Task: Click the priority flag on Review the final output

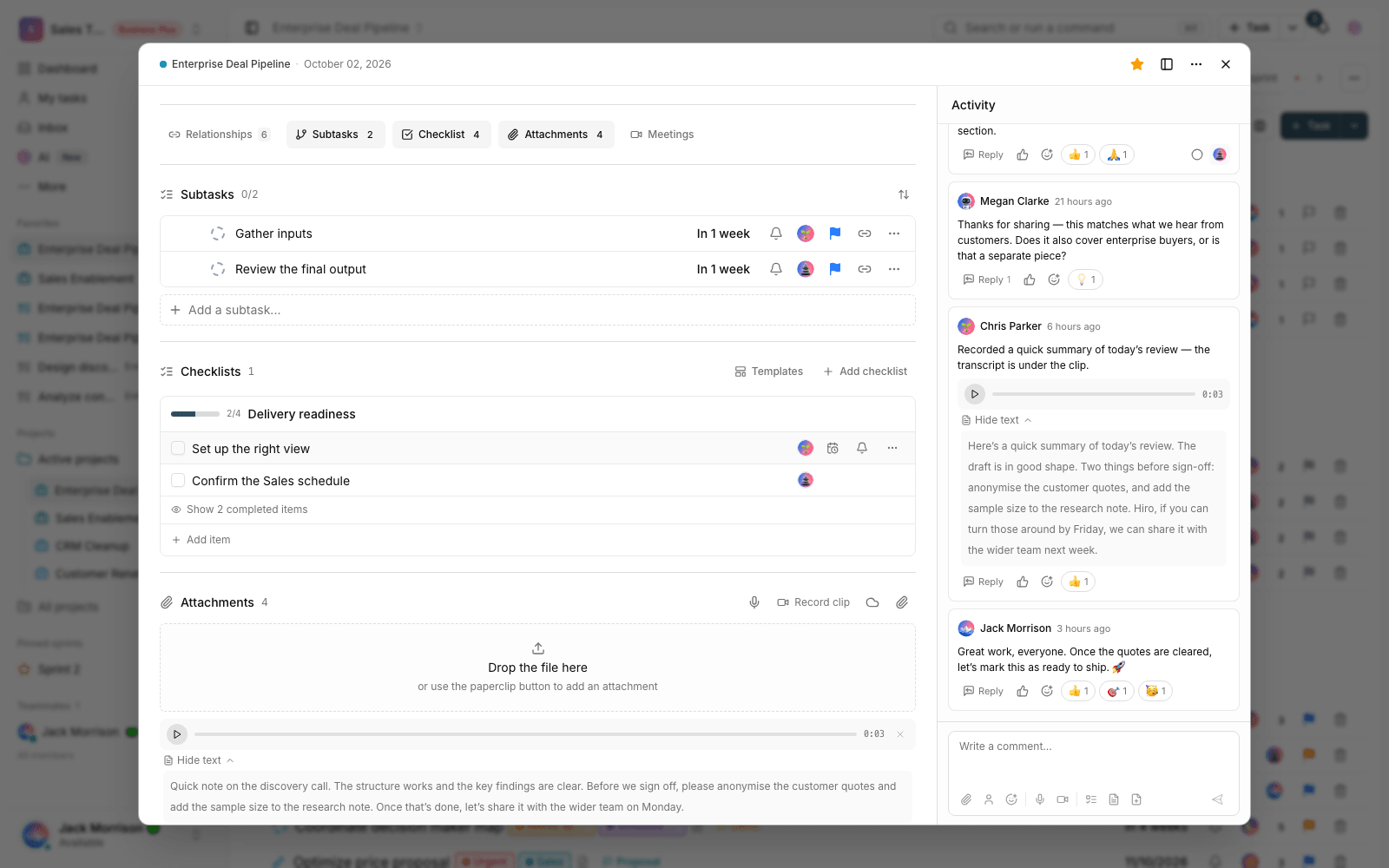Action: coord(835,269)
